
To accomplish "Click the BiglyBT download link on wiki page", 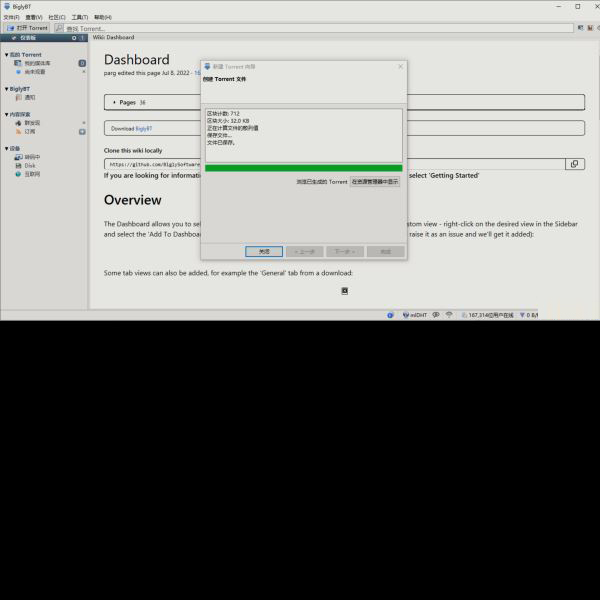I will click(144, 129).
